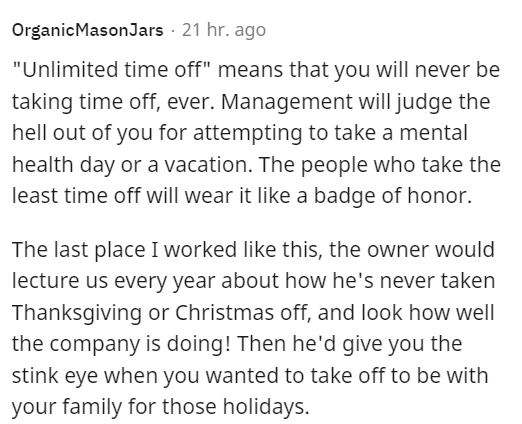The width and height of the screenshot is (522, 424).
Task: Select the word "Management" in first paragraph
Action: point(286,101)
